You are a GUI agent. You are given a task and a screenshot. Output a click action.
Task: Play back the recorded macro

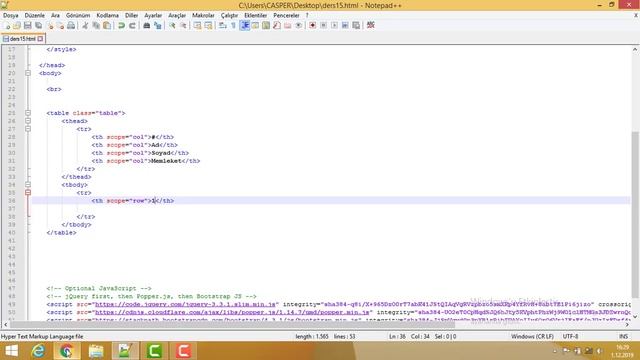334,25
